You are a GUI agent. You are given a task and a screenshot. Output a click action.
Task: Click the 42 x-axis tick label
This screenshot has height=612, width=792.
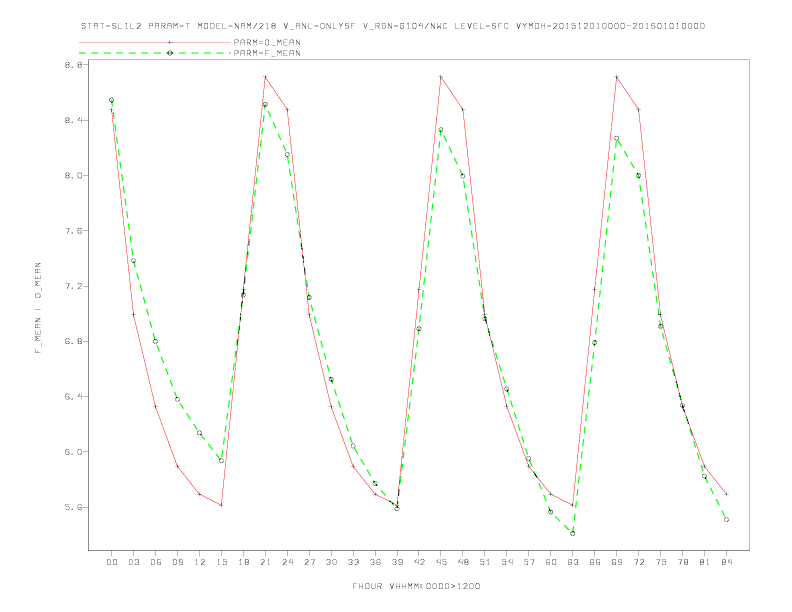click(x=419, y=562)
